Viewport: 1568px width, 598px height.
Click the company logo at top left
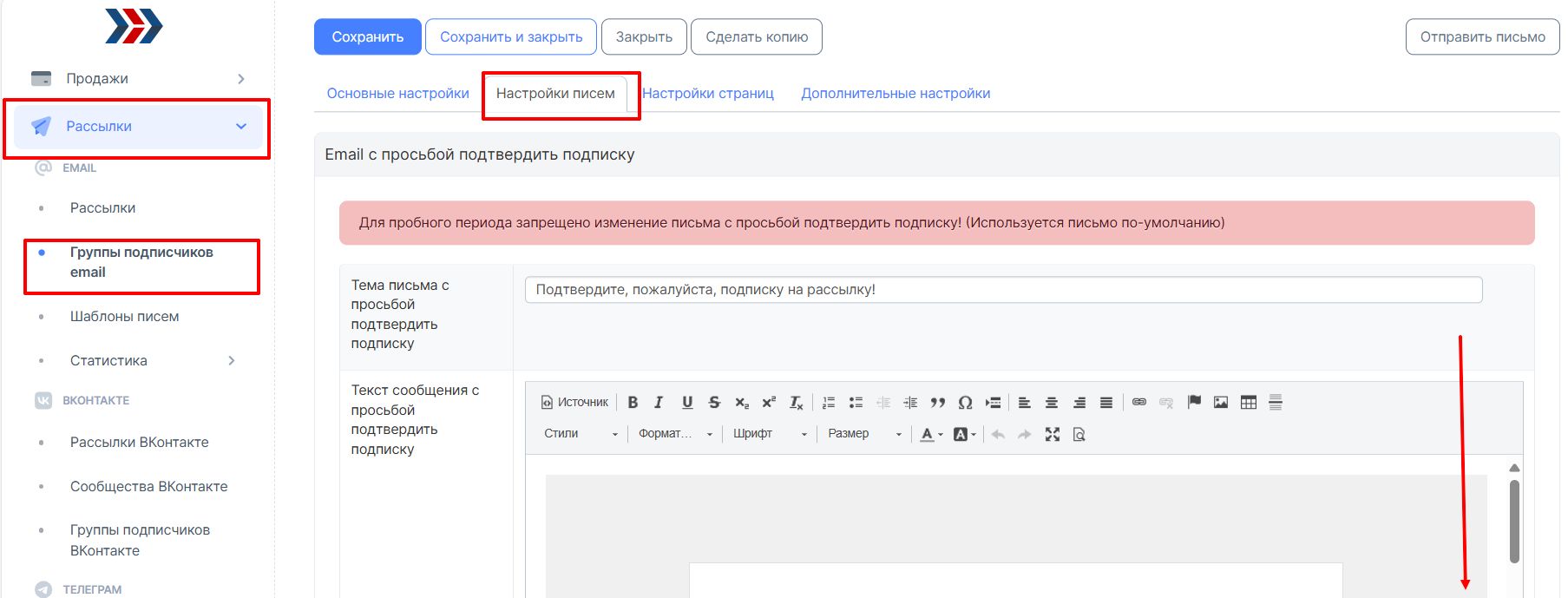coord(134,26)
